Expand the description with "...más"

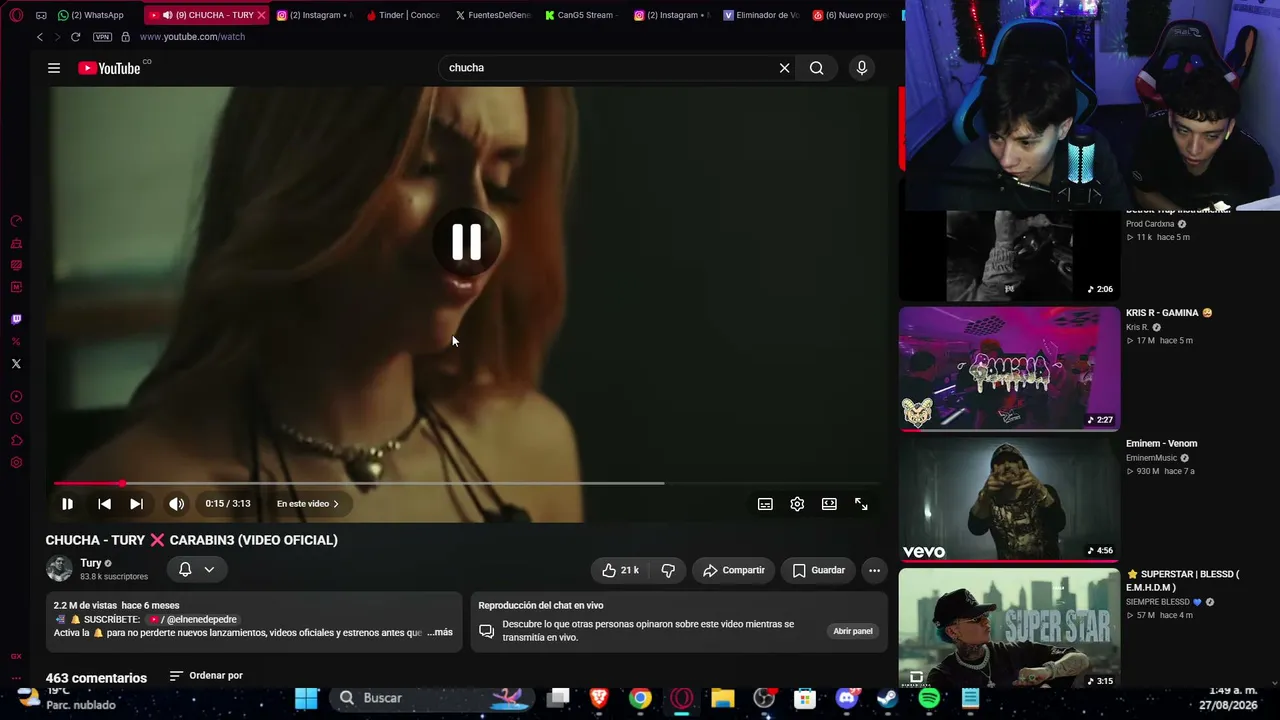[x=439, y=632]
